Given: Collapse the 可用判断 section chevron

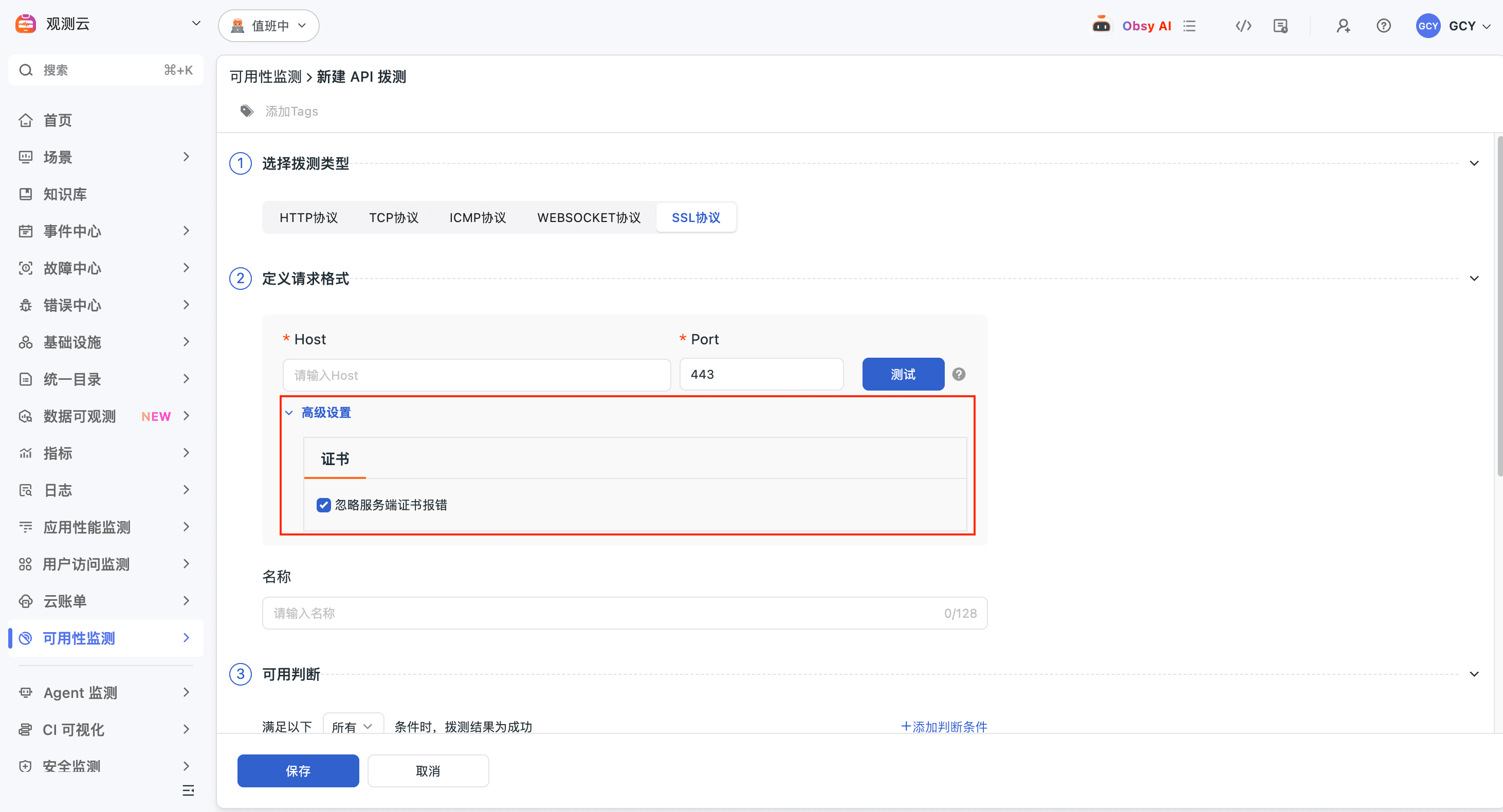Looking at the screenshot, I should click(x=1474, y=674).
